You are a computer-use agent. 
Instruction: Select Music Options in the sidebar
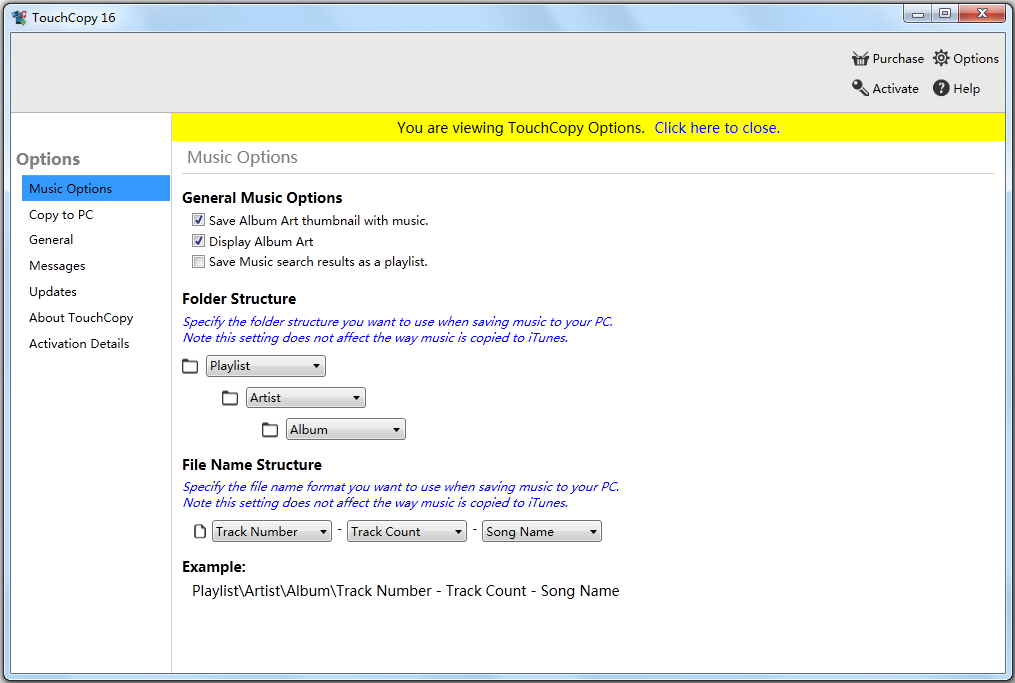[96, 188]
